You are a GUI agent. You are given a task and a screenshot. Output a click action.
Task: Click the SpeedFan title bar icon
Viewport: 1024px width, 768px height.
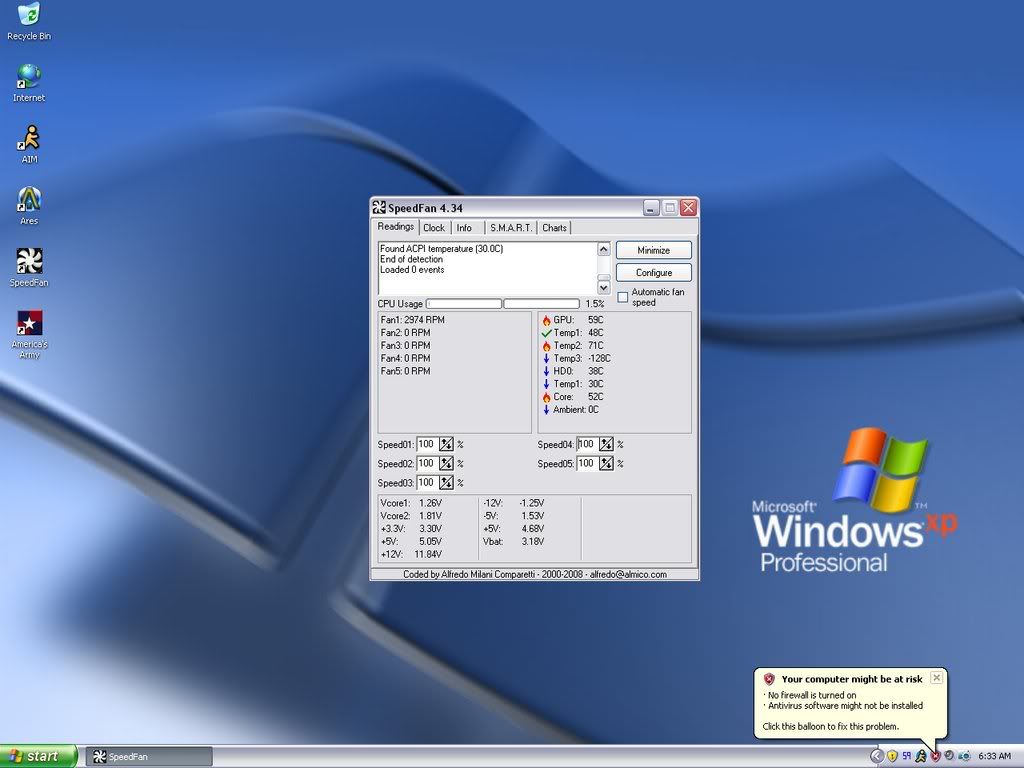(x=379, y=208)
